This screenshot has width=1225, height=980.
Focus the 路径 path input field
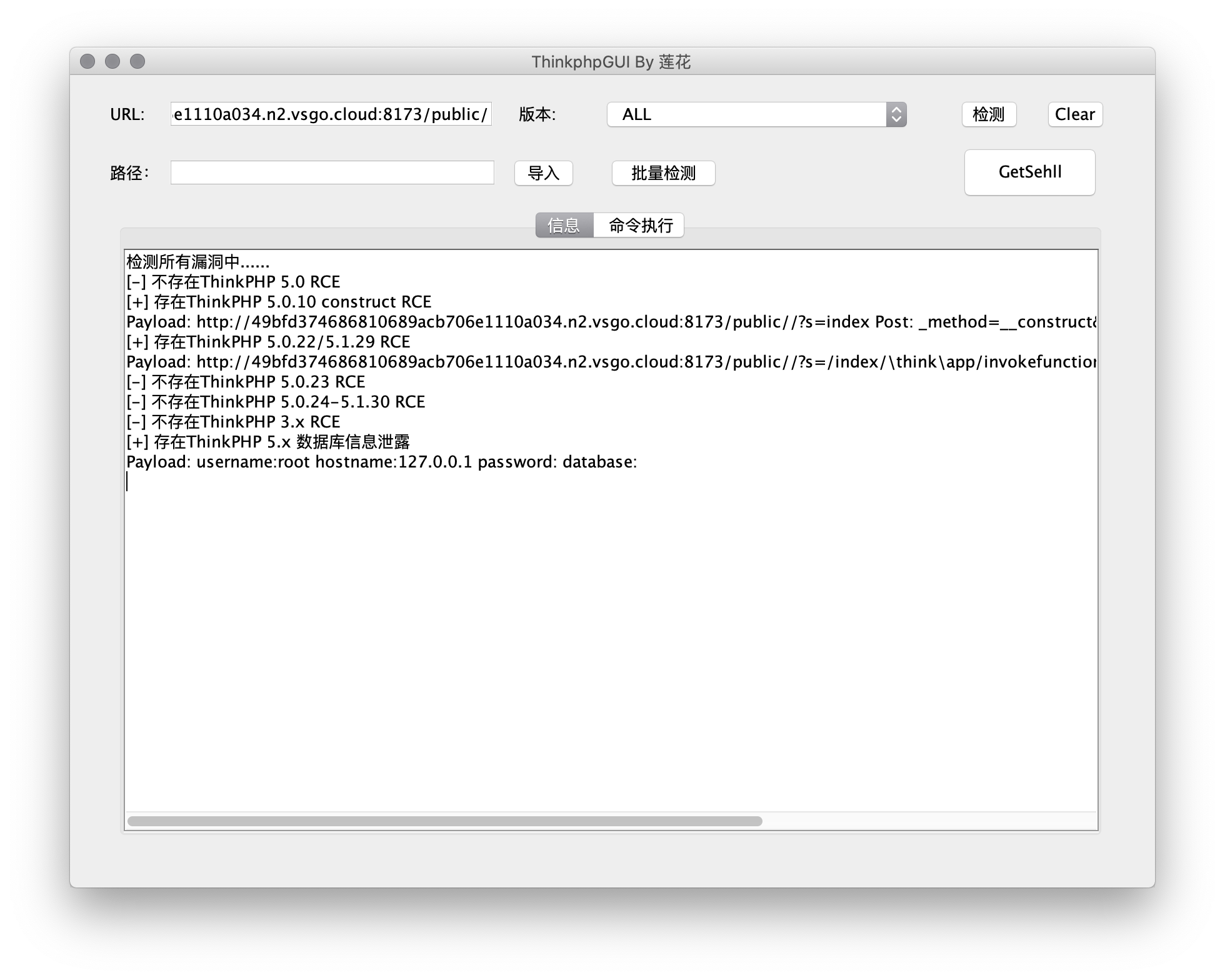(x=331, y=172)
